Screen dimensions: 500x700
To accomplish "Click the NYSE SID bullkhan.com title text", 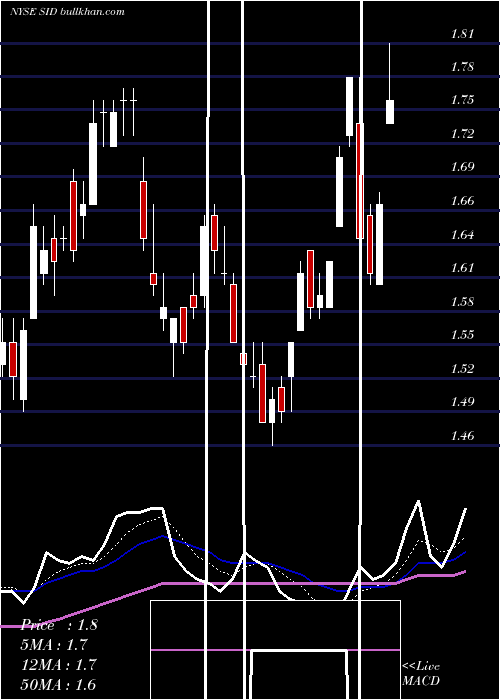I will coord(67,12).
